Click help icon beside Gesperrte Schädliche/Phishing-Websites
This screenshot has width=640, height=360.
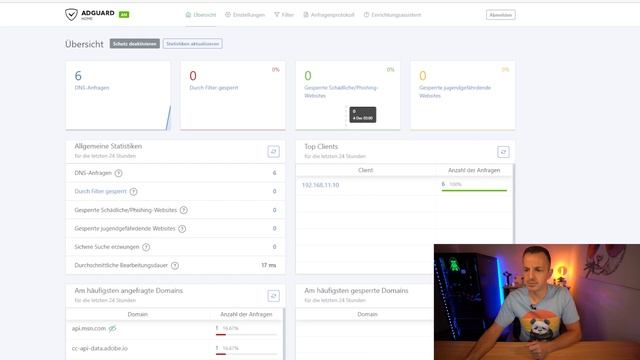[x=184, y=210]
